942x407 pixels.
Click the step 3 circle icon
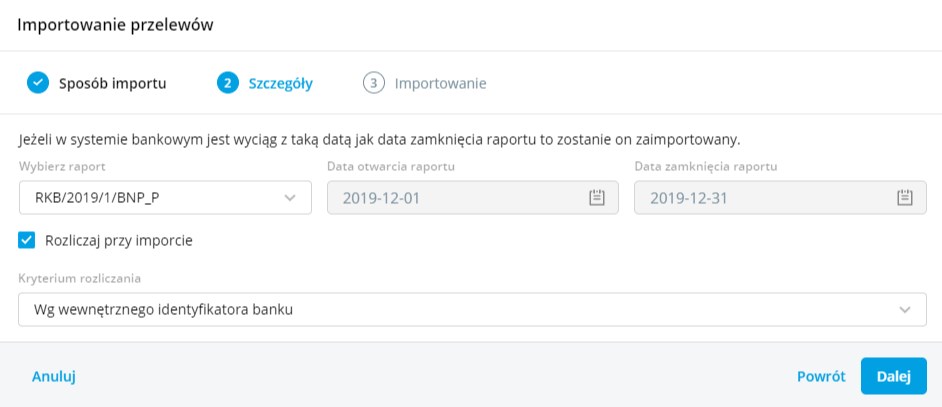tap(374, 83)
